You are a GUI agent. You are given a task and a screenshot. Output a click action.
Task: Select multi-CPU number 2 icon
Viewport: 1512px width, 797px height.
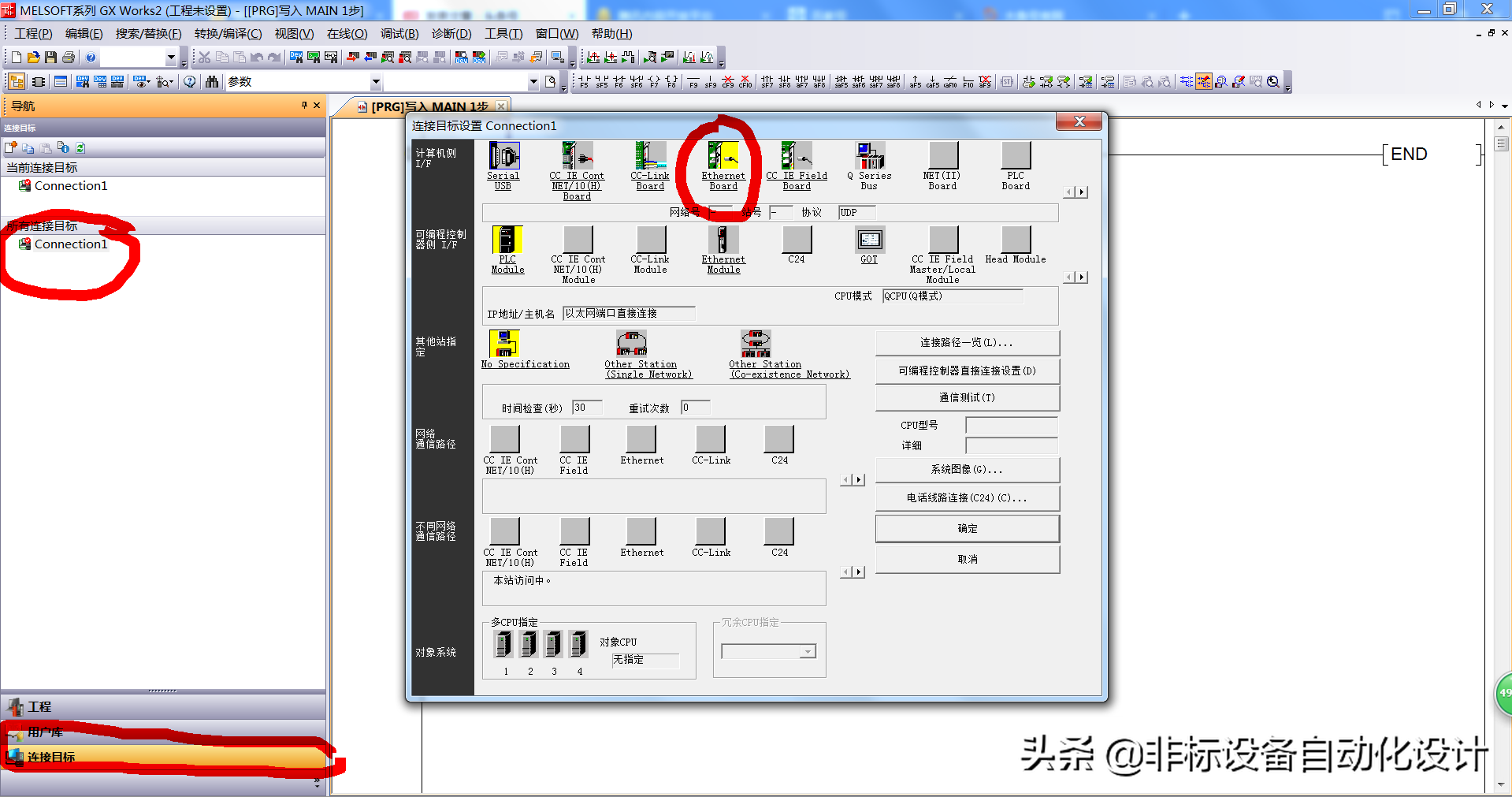[x=529, y=644]
